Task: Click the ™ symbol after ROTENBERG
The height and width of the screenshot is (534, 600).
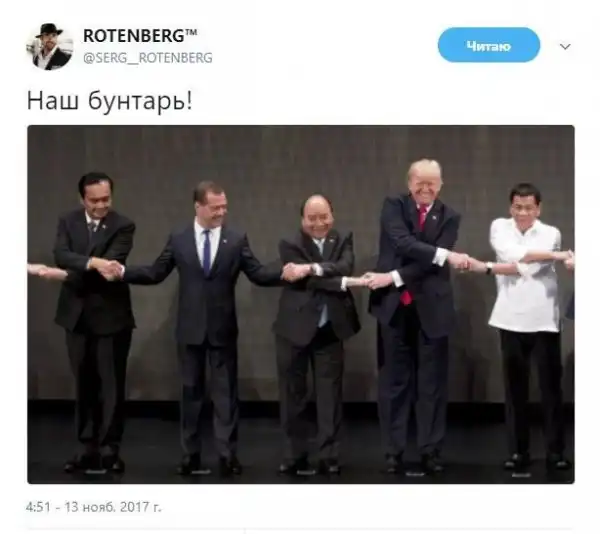Action: pyautogui.click(x=191, y=32)
